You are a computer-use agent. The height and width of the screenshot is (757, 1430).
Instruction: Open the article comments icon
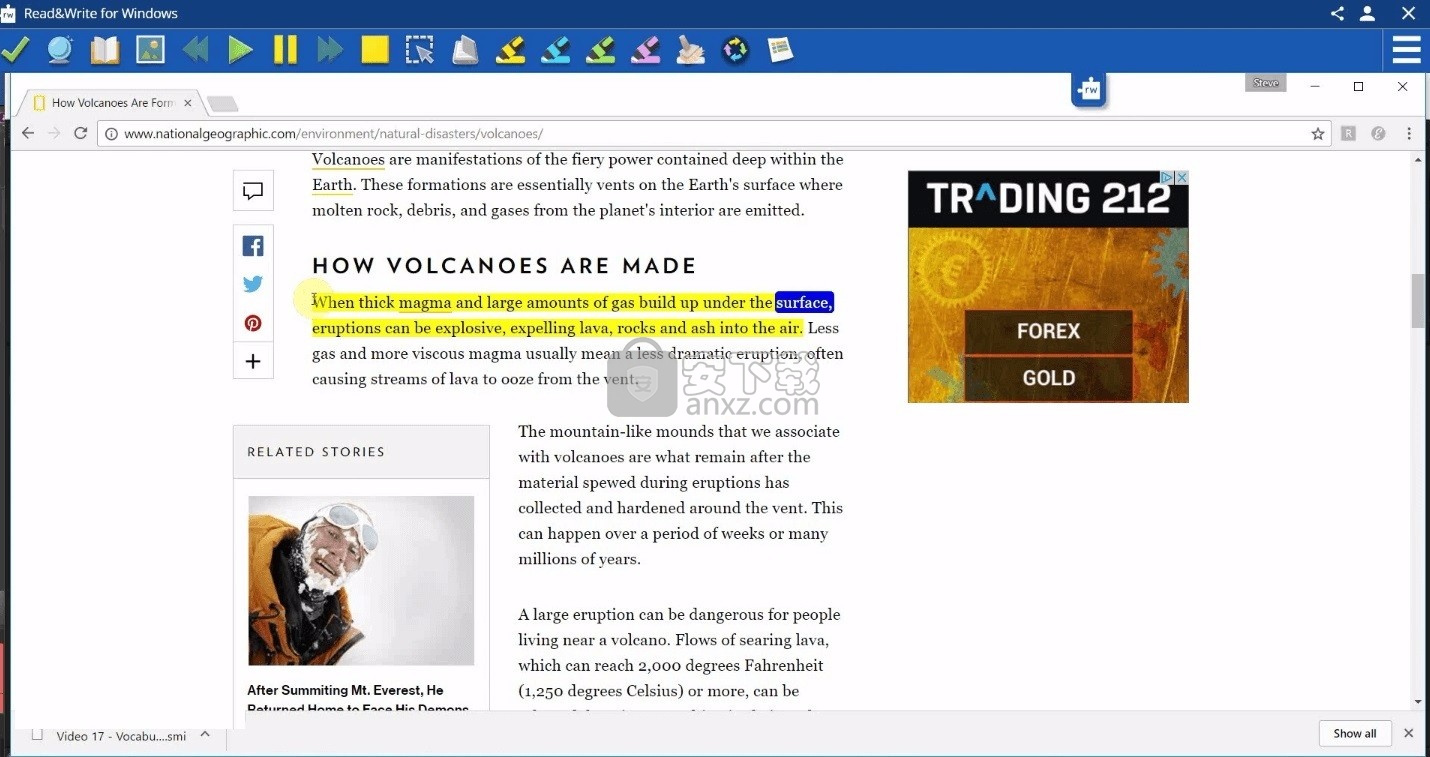tap(253, 191)
